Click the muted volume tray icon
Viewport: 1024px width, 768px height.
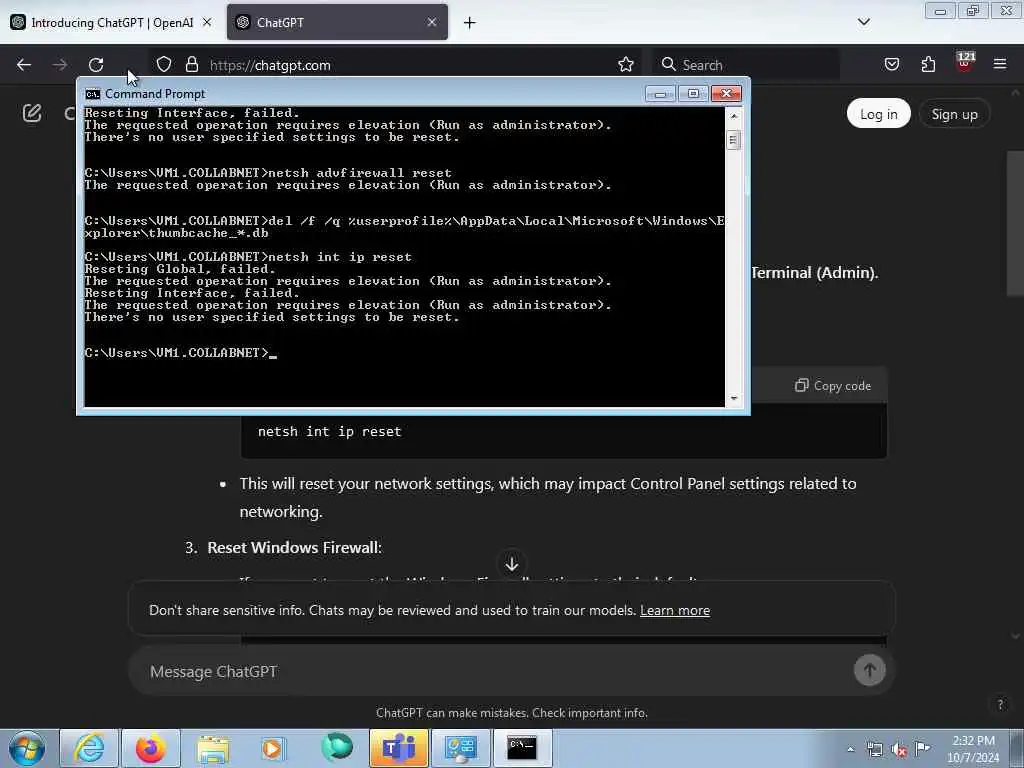pyautogui.click(x=899, y=750)
